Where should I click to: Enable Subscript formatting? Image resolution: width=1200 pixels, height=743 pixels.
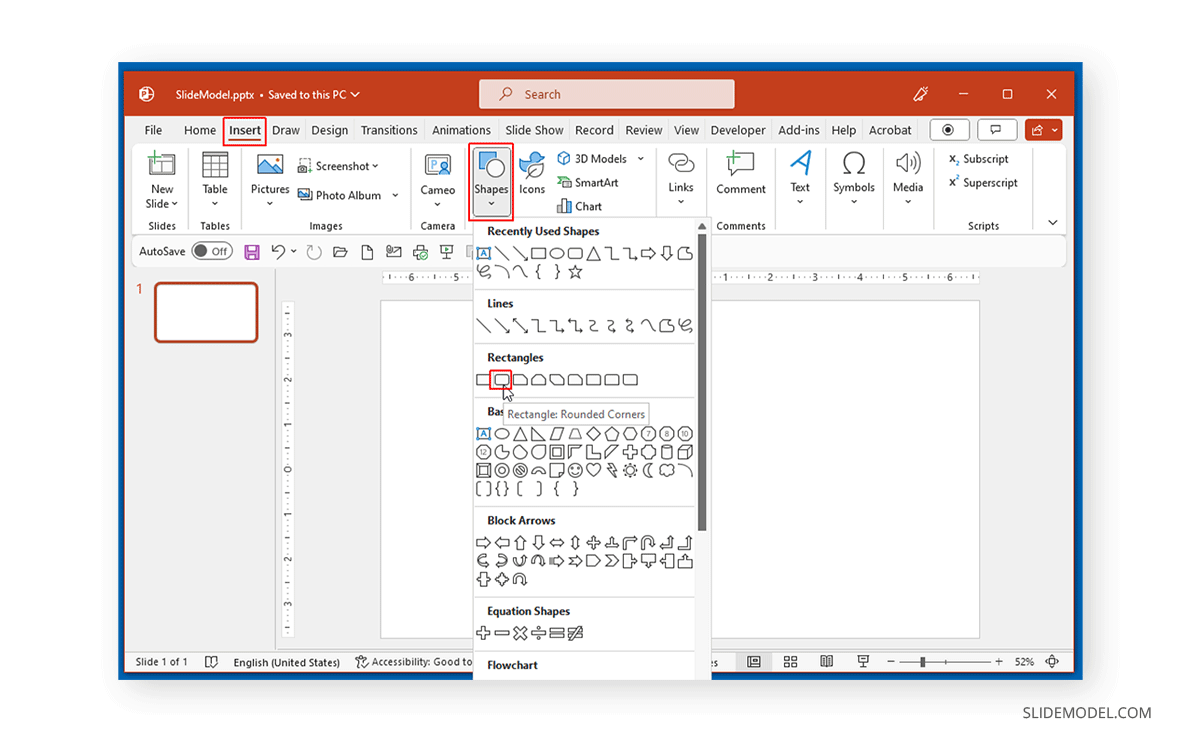tap(978, 158)
